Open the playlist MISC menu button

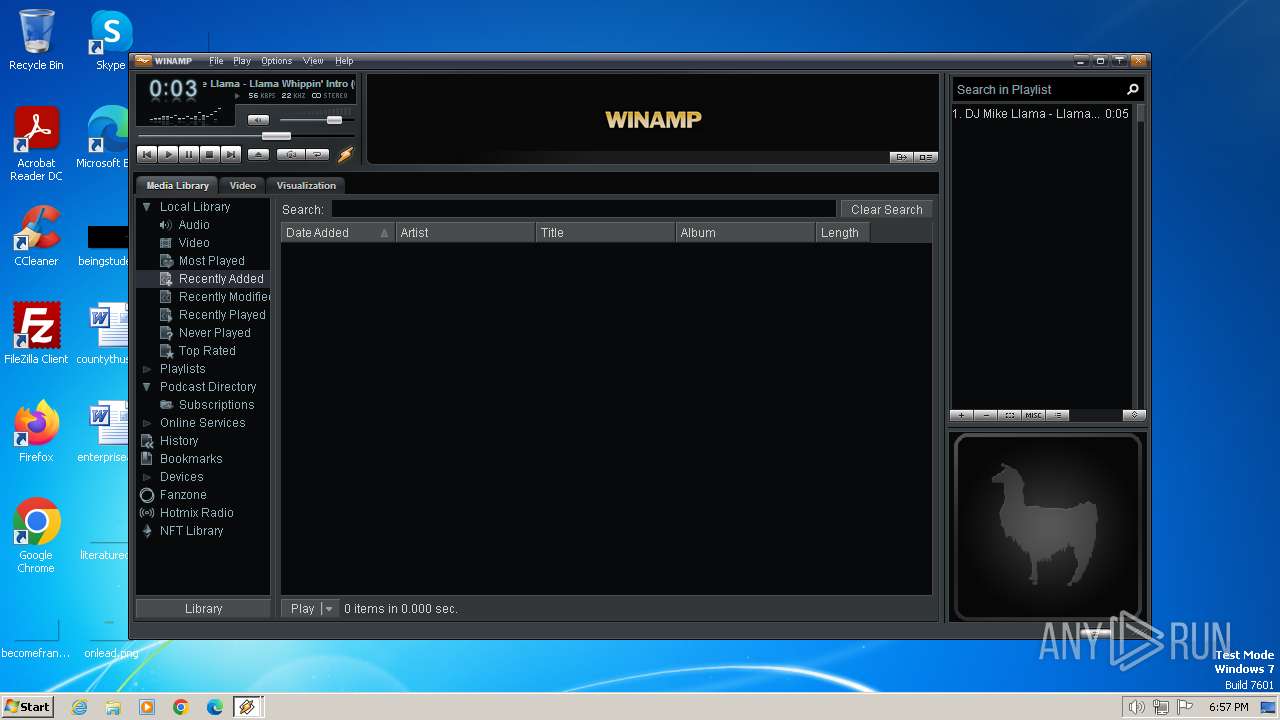tap(1034, 415)
